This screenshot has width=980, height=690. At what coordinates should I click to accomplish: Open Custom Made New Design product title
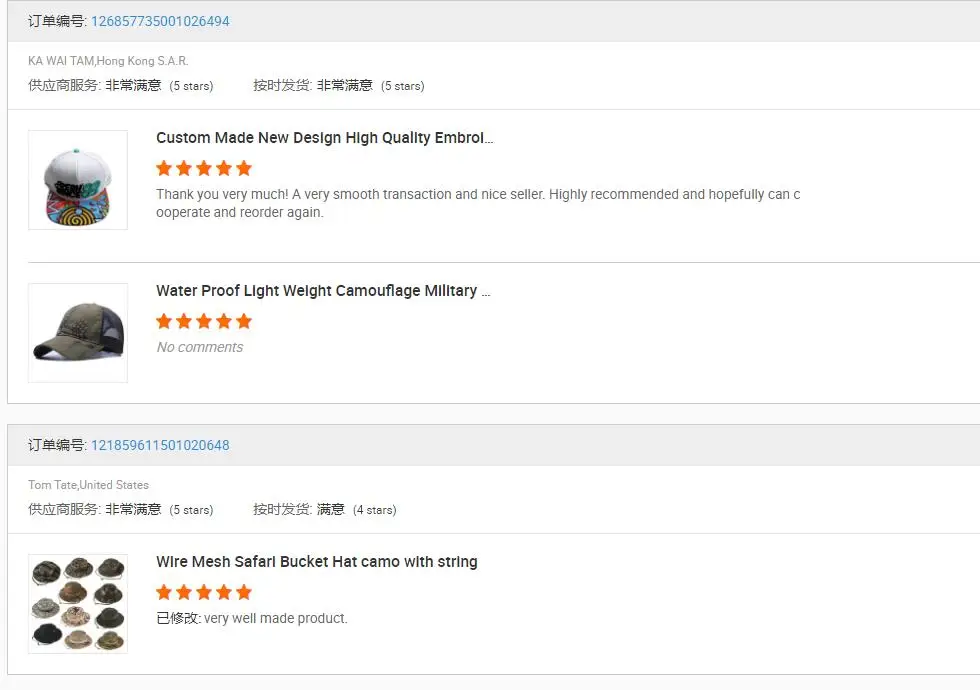(324, 138)
